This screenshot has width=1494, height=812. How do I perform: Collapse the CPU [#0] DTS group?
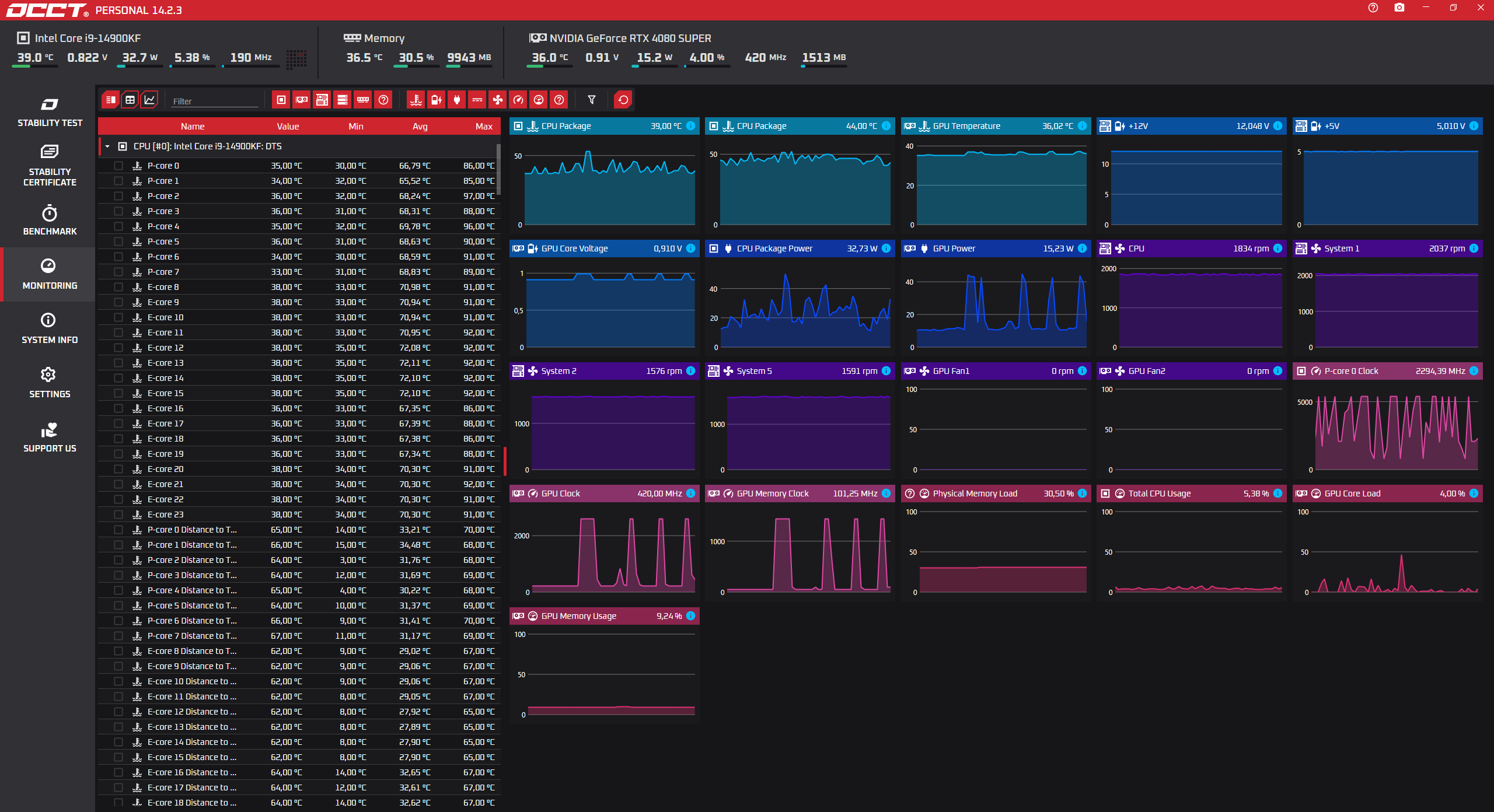[107, 146]
